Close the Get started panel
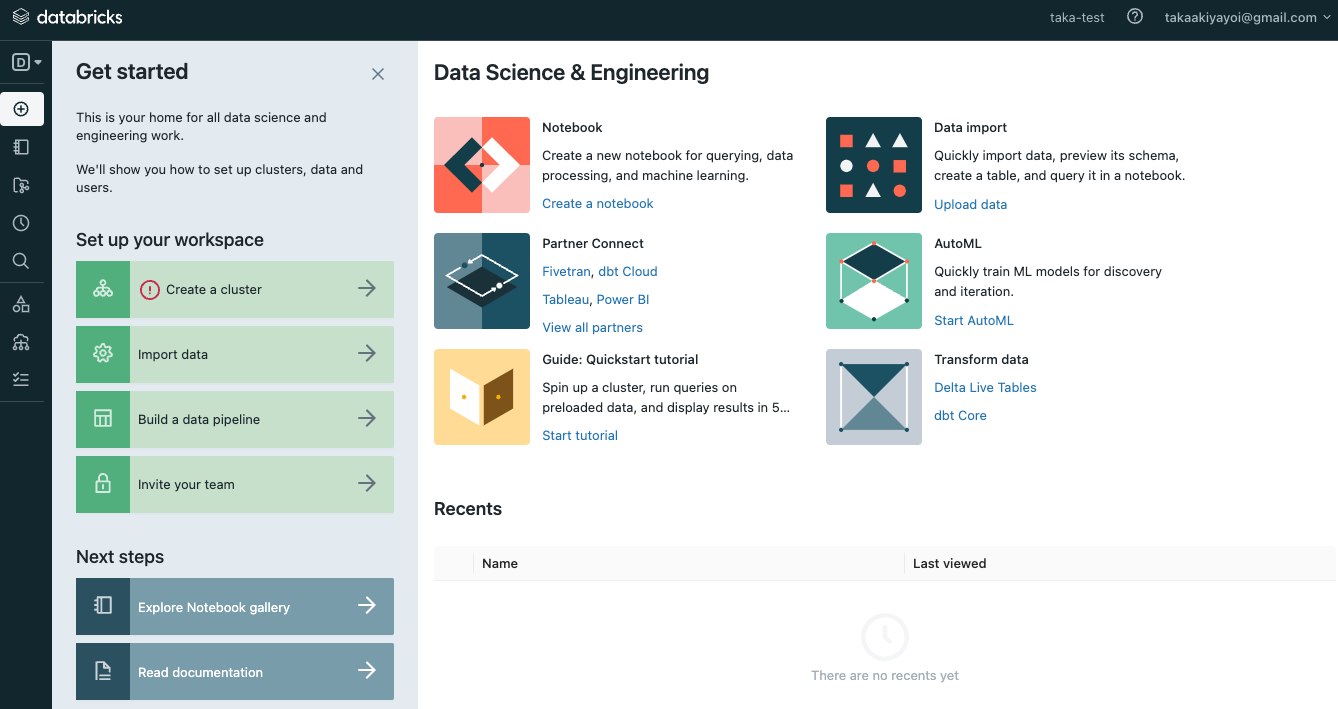Image resolution: width=1338 pixels, height=709 pixels. 378,74
